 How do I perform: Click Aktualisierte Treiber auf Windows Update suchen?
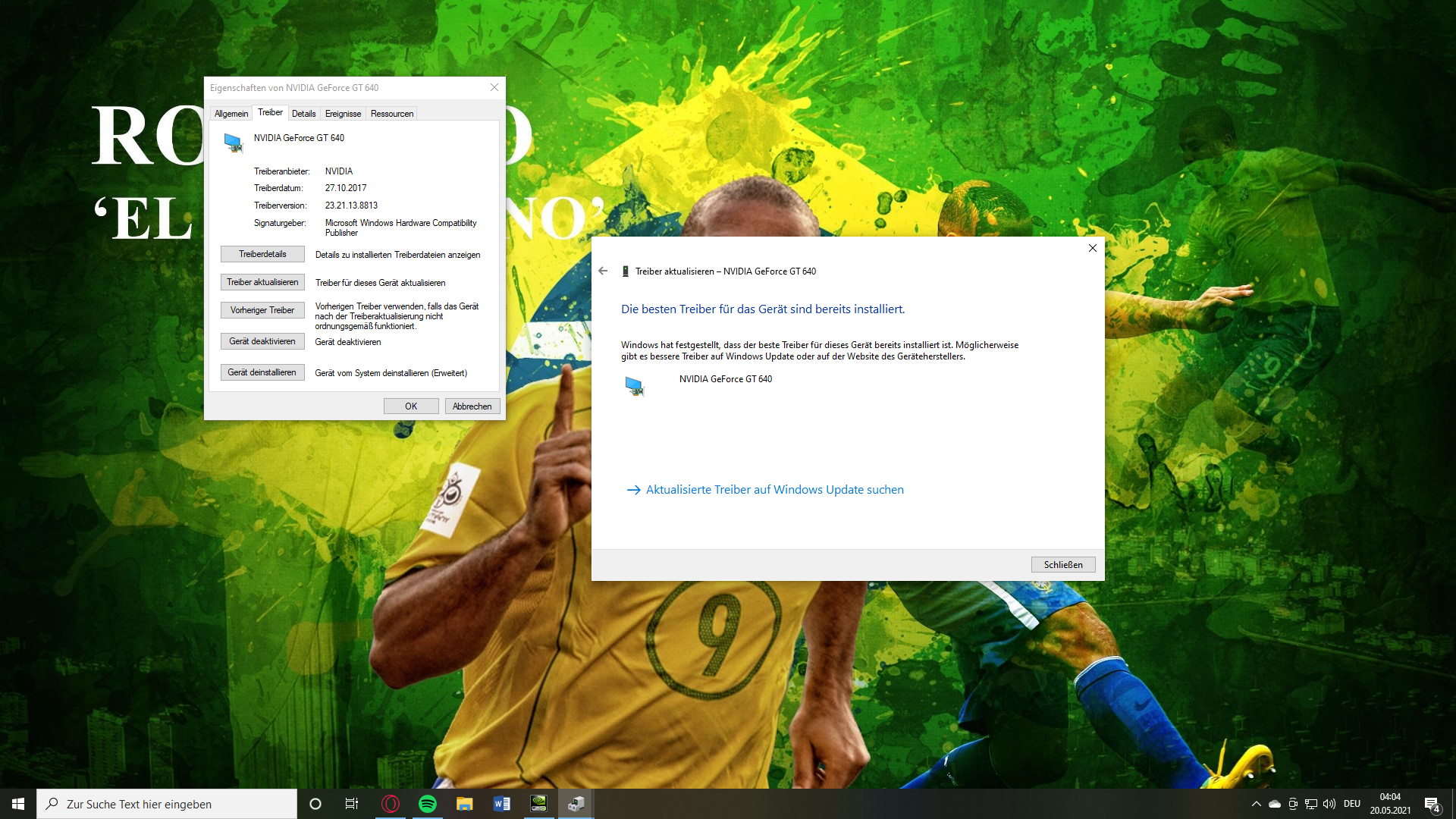(x=774, y=490)
